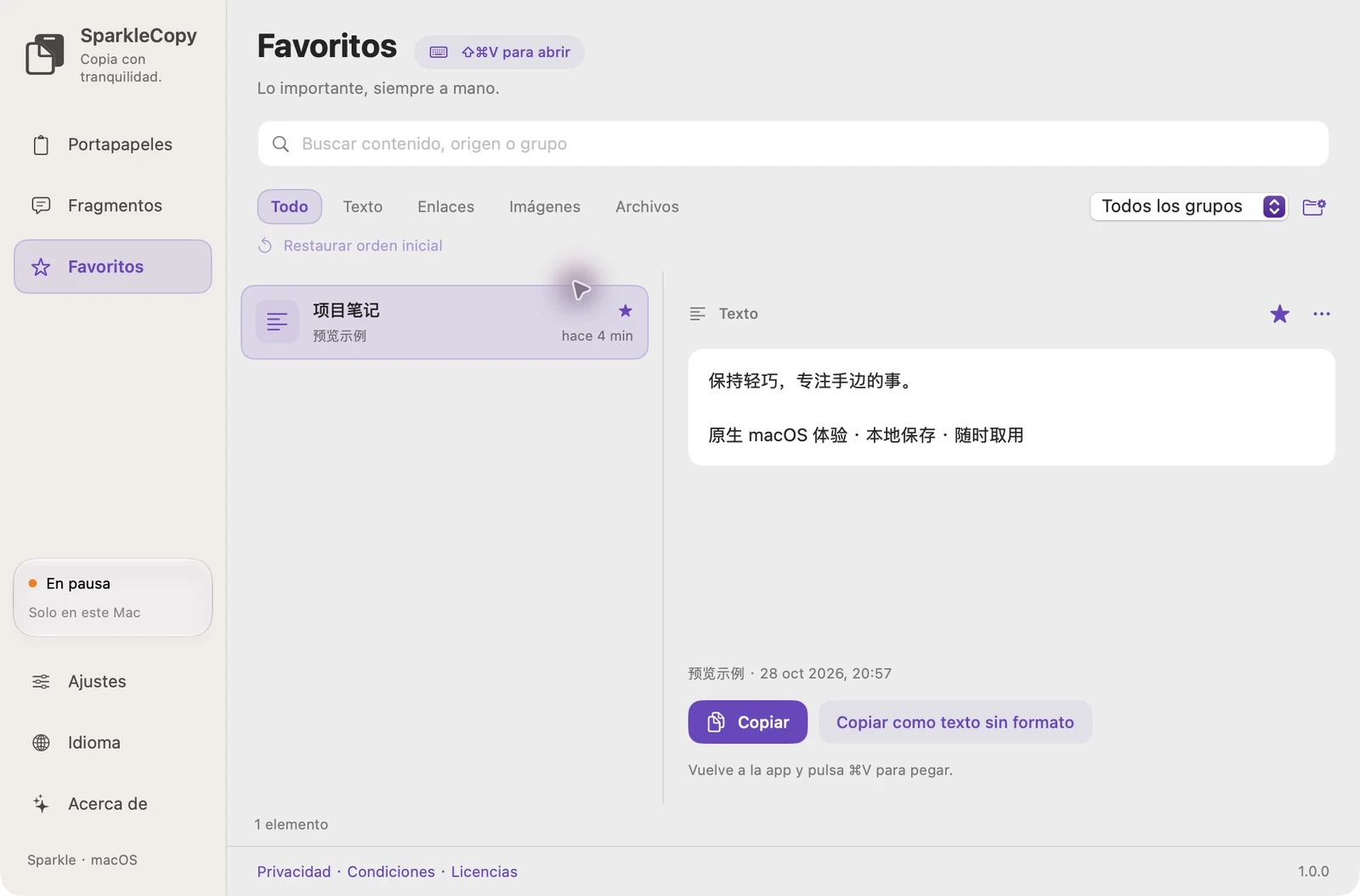The image size is (1360, 896).
Task: Select the 项目笔记 list item
Action: pyautogui.click(x=445, y=322)
